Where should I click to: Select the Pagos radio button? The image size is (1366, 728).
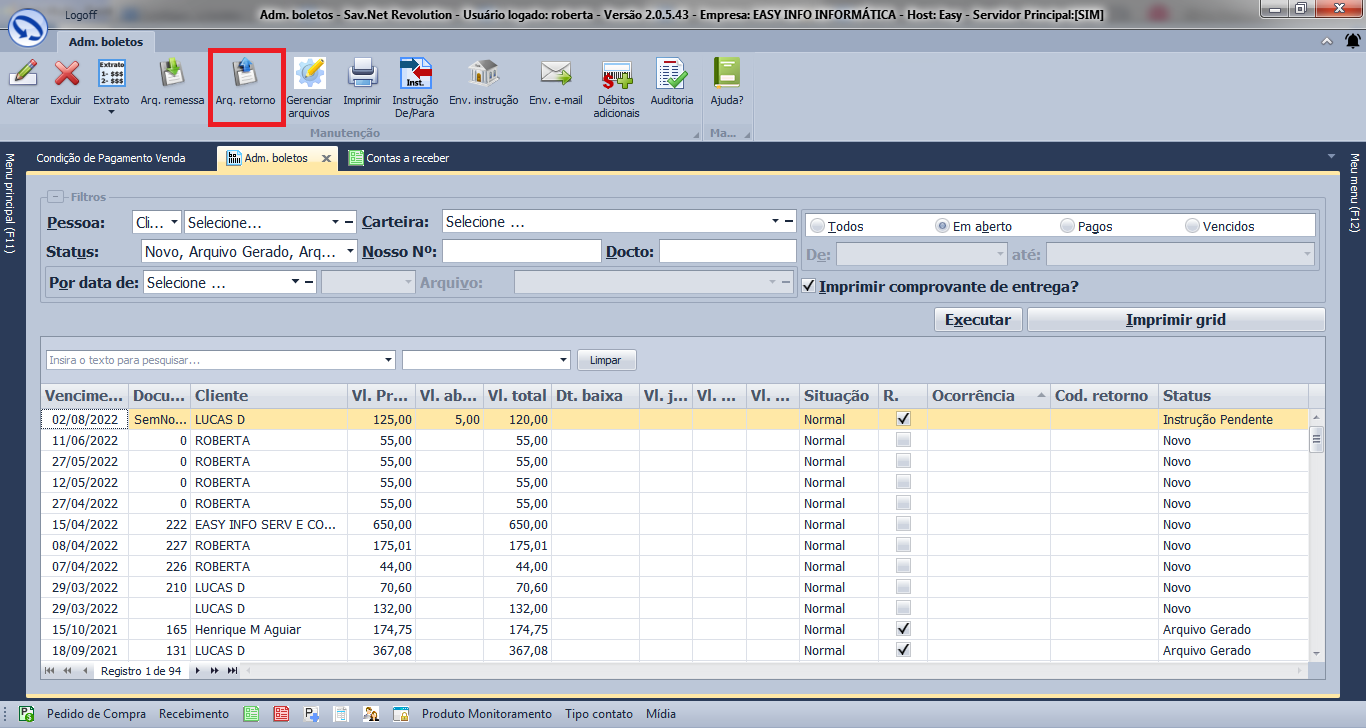click(1067, 227)
